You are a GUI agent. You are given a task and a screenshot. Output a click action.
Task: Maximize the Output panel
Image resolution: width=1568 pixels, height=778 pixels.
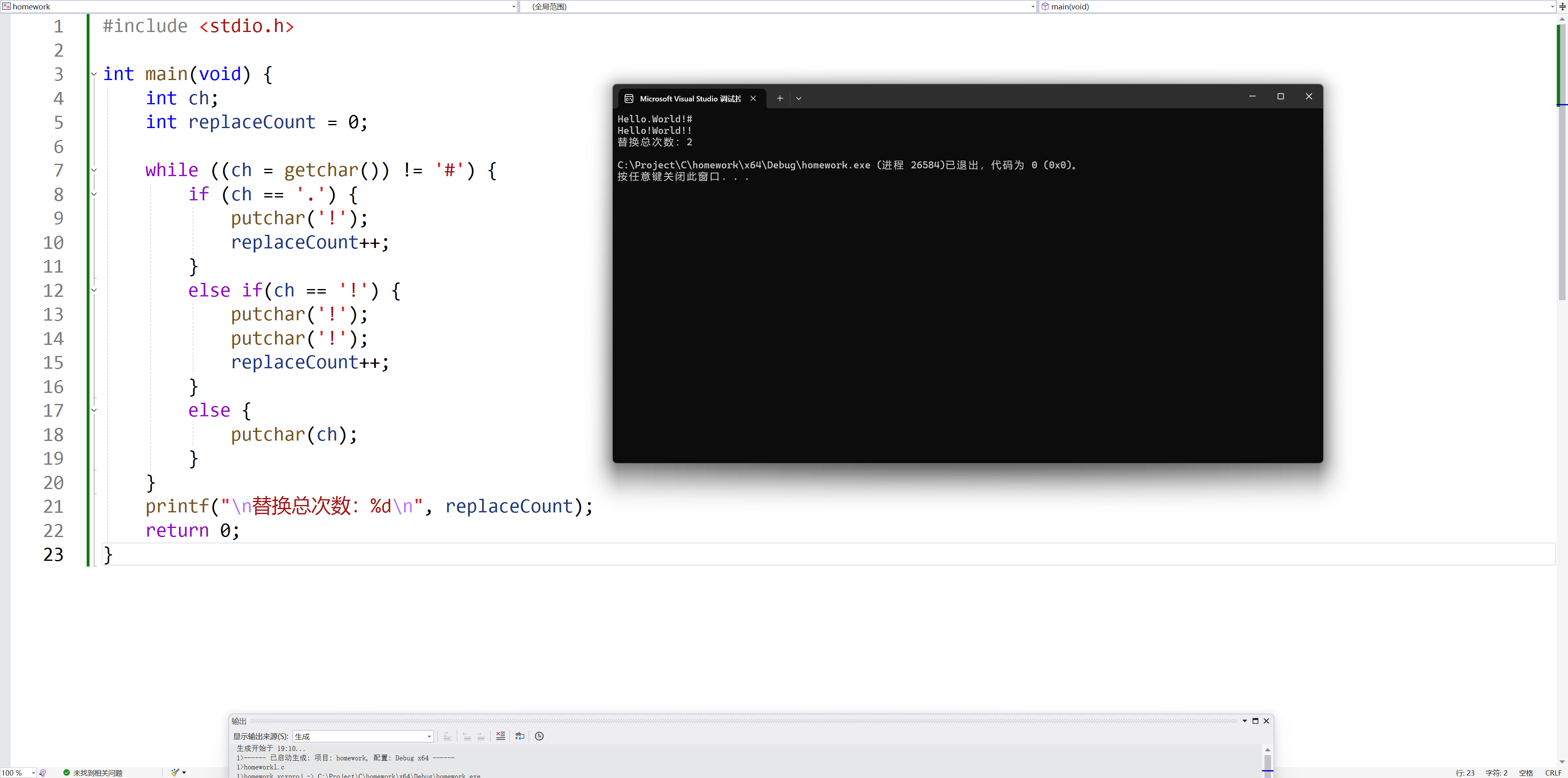click(1255, 721)
